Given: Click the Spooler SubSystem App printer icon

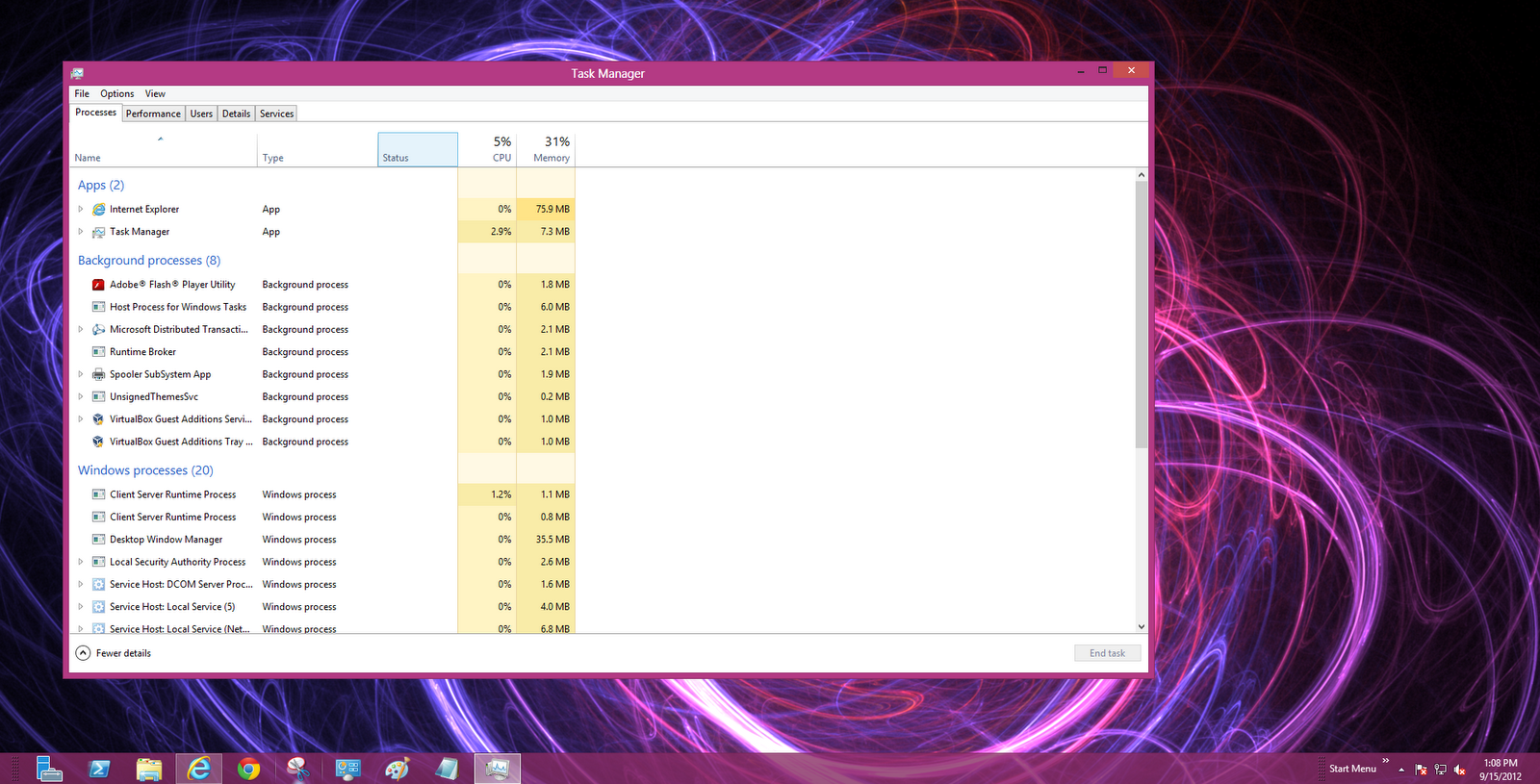Looking at the screenshot, I should click(x=98, y=374).
